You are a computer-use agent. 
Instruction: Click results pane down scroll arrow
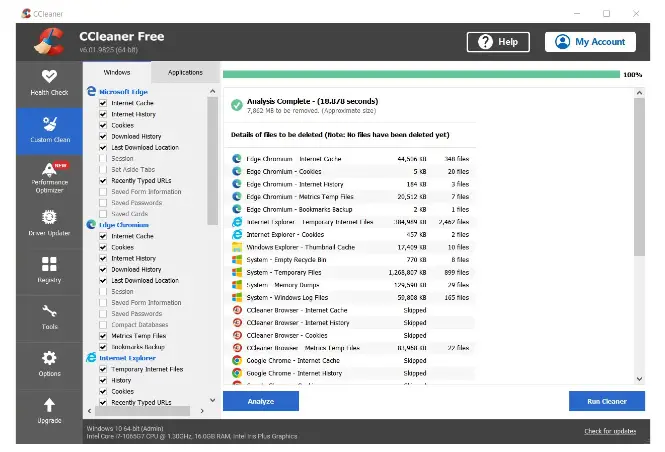(x=640, y=379)
